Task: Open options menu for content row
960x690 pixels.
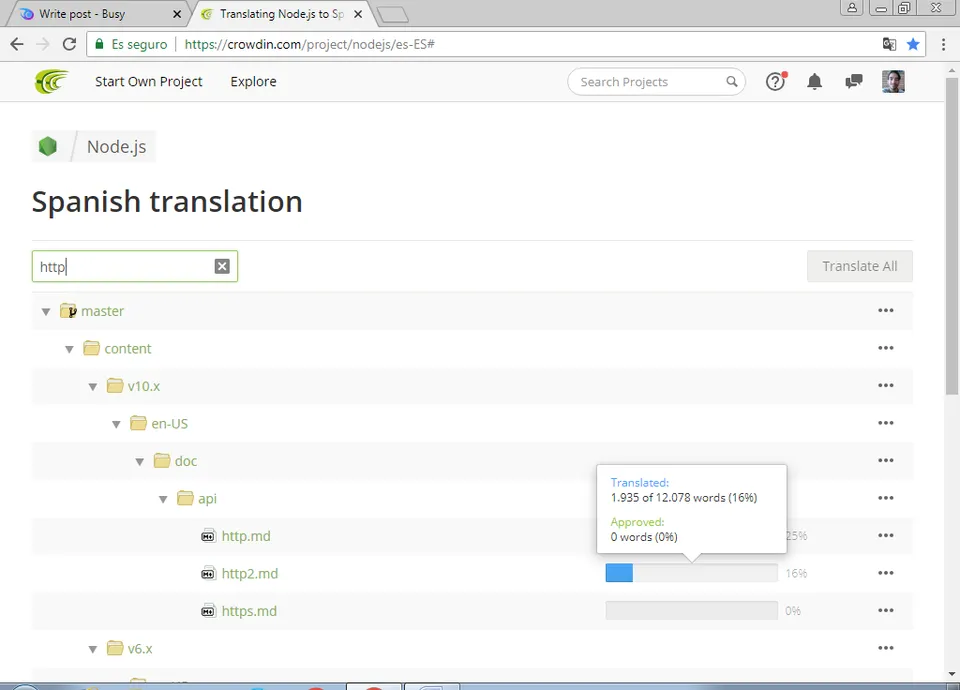Action: [885, 348]
